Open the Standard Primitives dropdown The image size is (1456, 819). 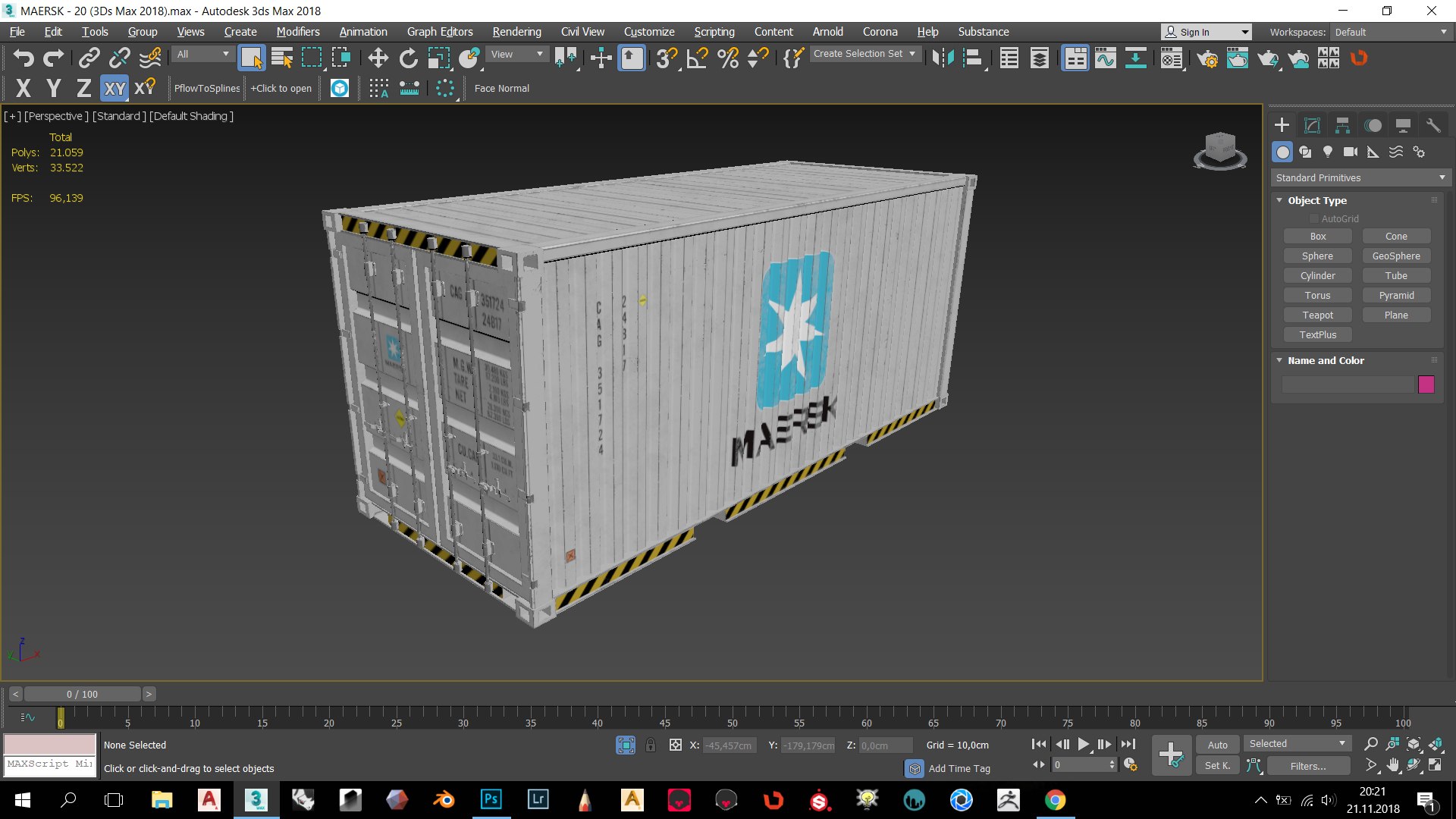pos(1360,177)
